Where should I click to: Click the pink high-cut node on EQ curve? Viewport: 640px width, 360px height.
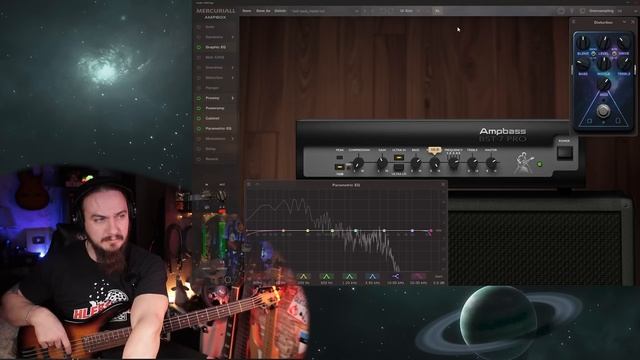click(430, 231)
